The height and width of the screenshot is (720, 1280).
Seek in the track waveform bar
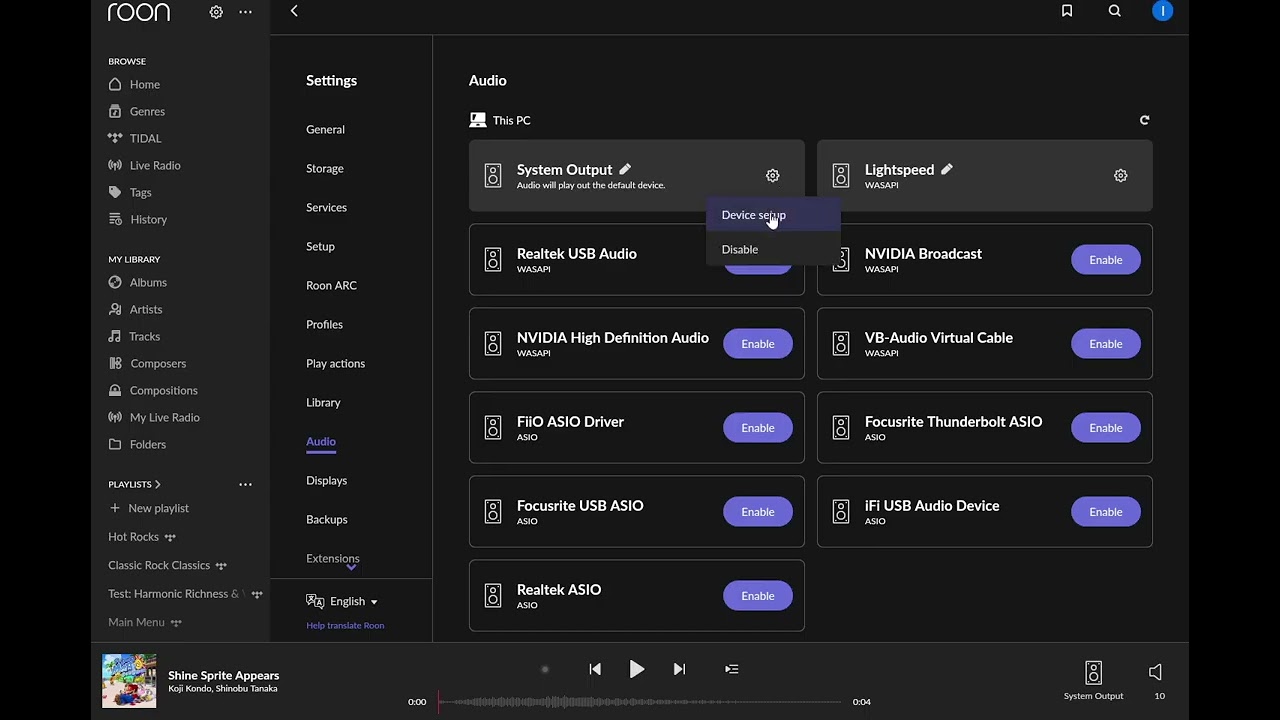point(640,702)
